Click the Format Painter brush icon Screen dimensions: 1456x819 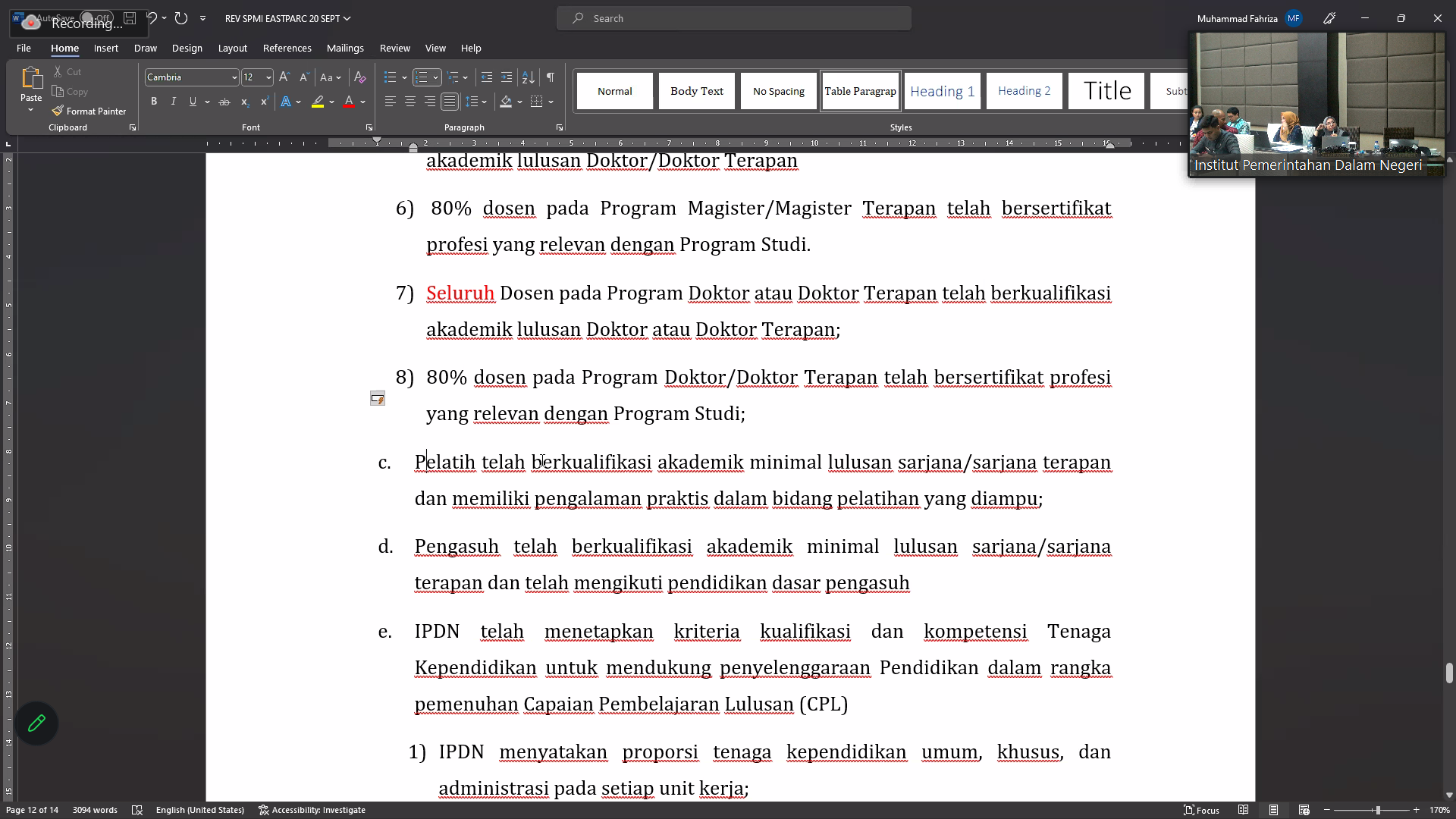(x=58, y=111)
